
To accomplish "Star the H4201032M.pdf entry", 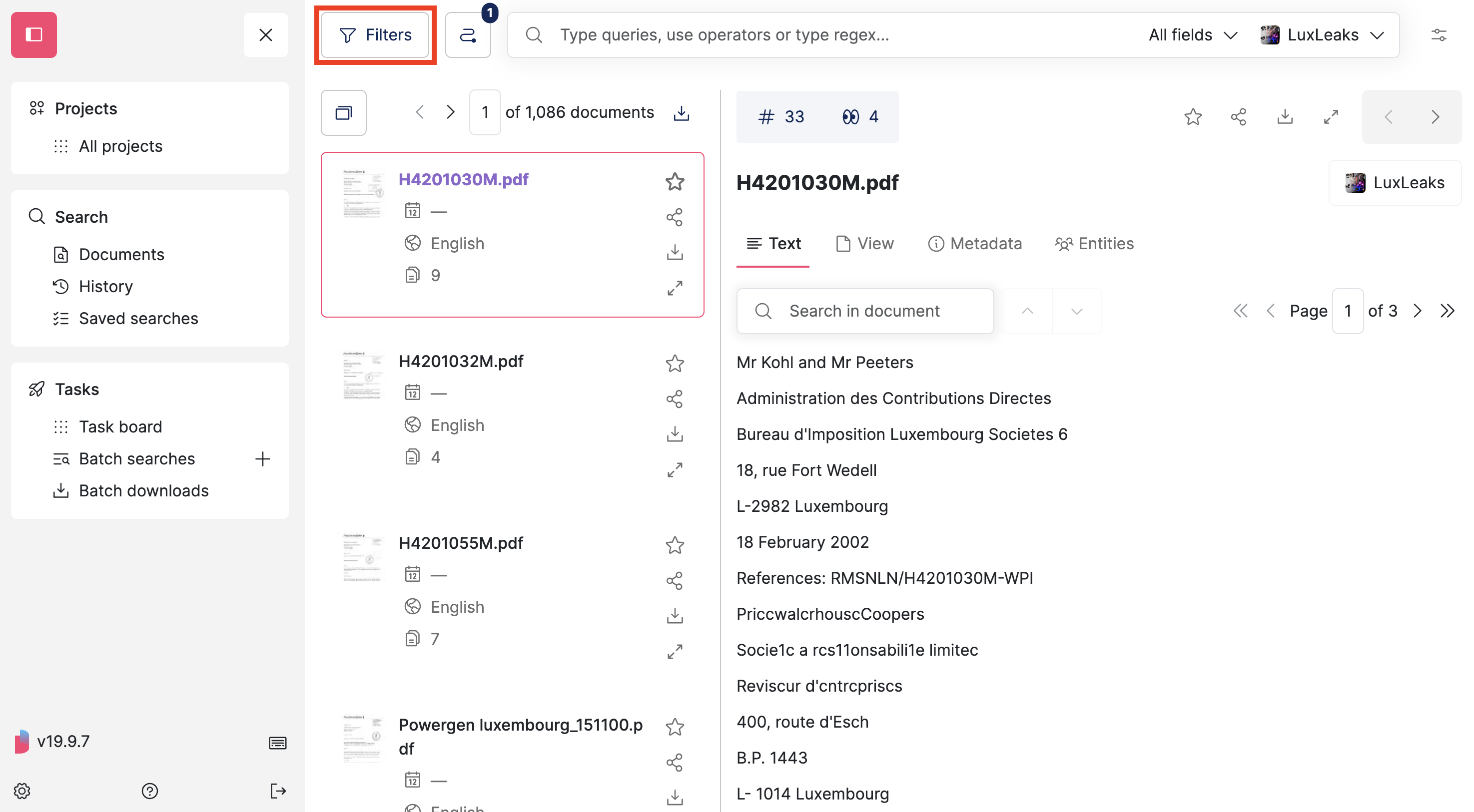I will [675, 364].
